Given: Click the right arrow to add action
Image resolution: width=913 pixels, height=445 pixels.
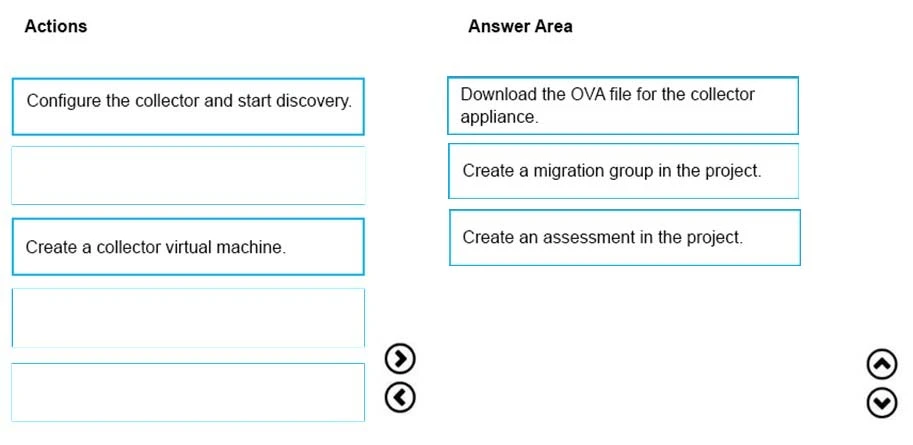Looking at the screenshot, I should (400, 358).
